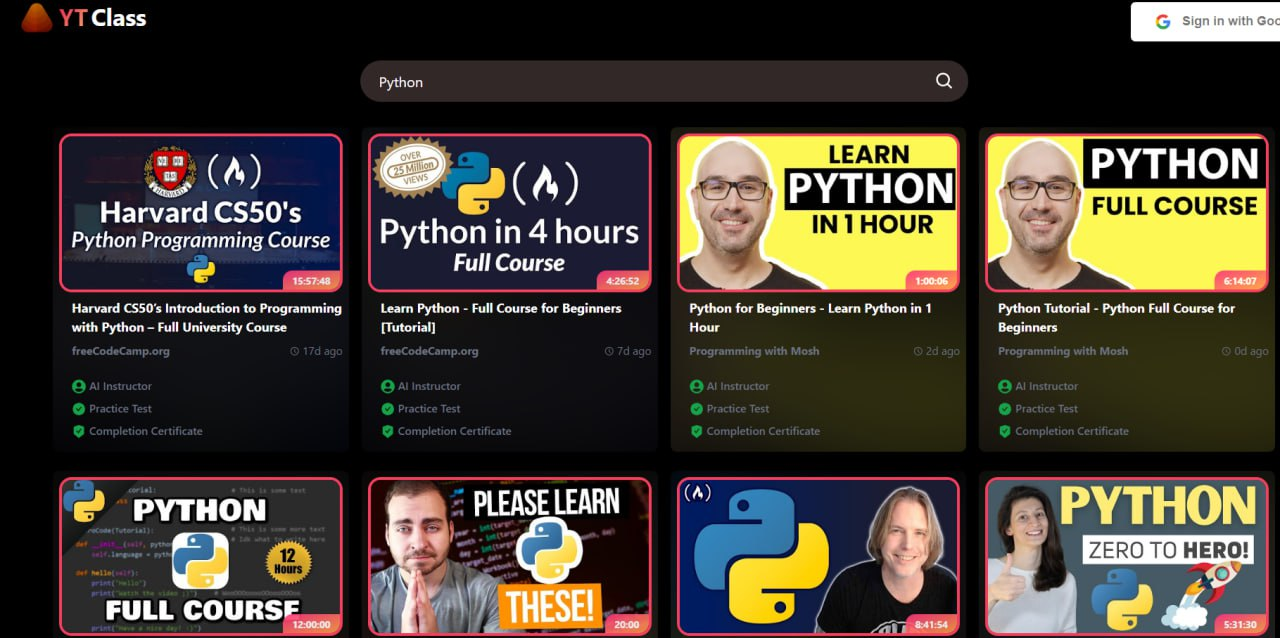The height and width of the screenshot is (638, 1280).
Task: Open Python Zero to Hero thumbnail
Action: point(1127,556)
